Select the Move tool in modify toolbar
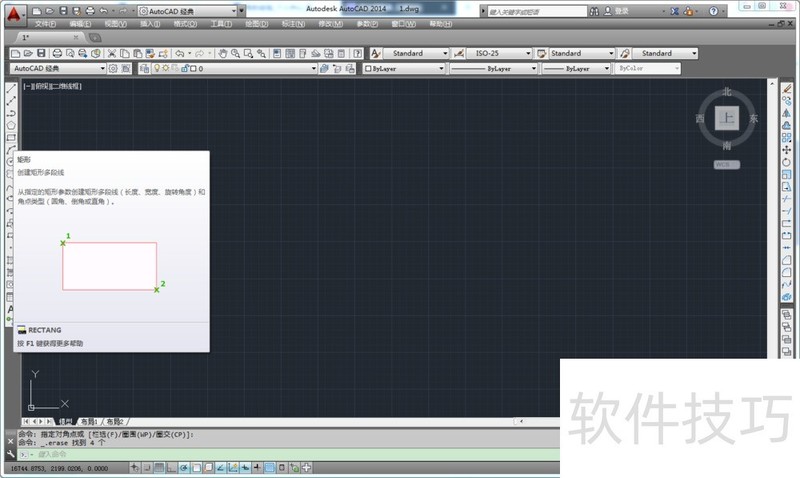The image size is (800, 478). click(787, 149)
